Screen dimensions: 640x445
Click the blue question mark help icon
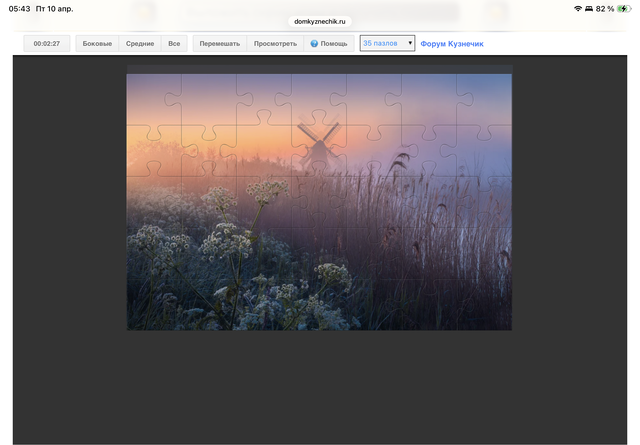(x=314, y=44)
